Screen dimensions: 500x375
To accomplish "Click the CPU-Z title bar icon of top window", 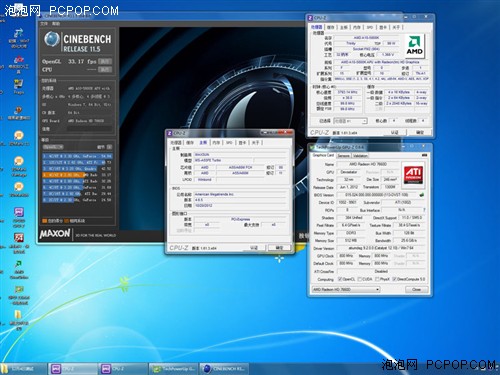I will pos(310,18).
